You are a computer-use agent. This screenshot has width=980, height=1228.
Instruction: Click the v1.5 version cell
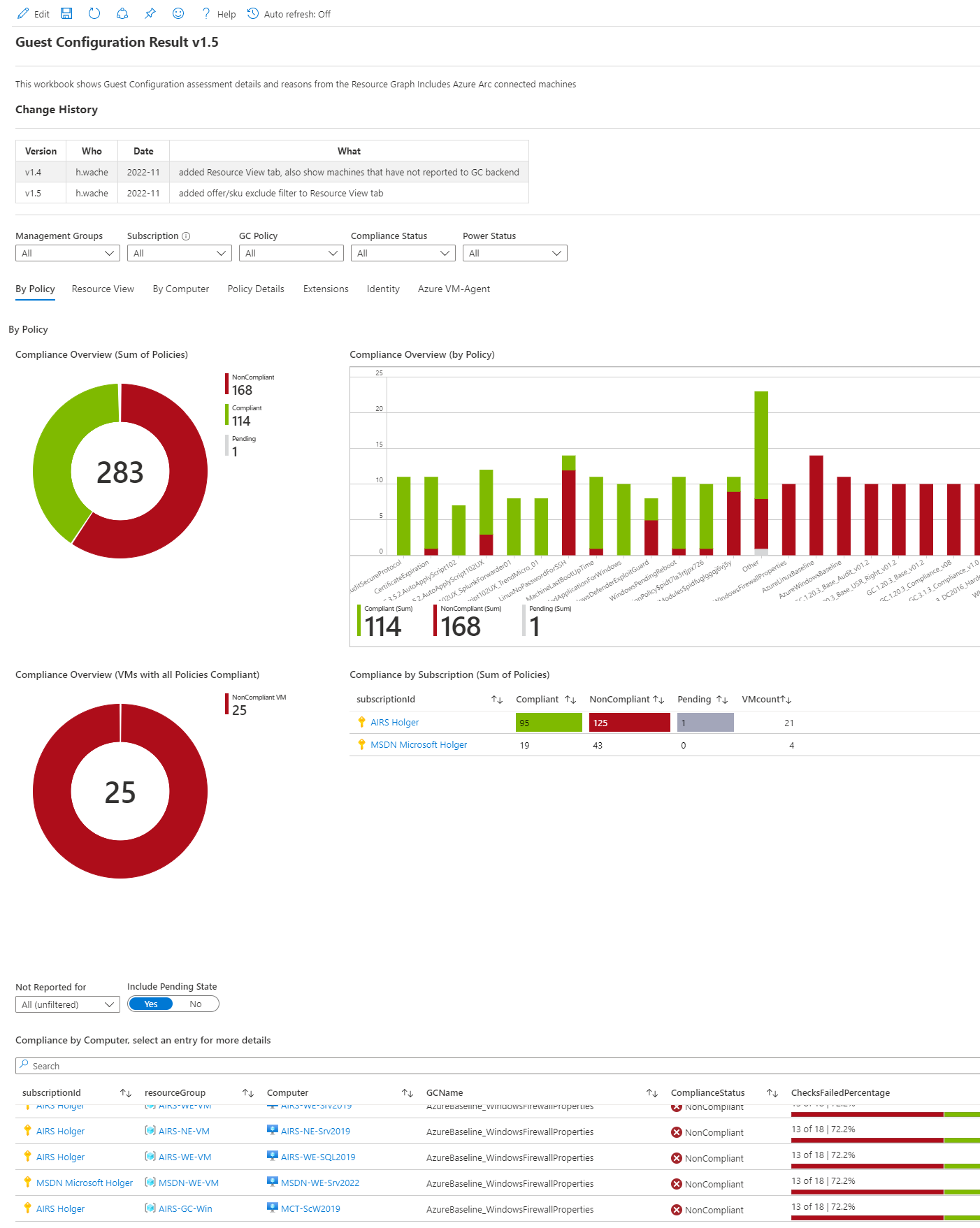tap(41, 194)
